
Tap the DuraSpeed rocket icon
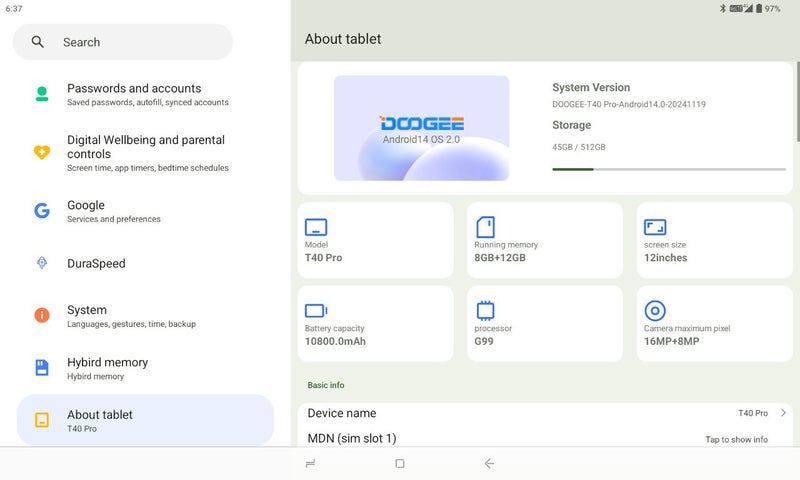(42, 263)
